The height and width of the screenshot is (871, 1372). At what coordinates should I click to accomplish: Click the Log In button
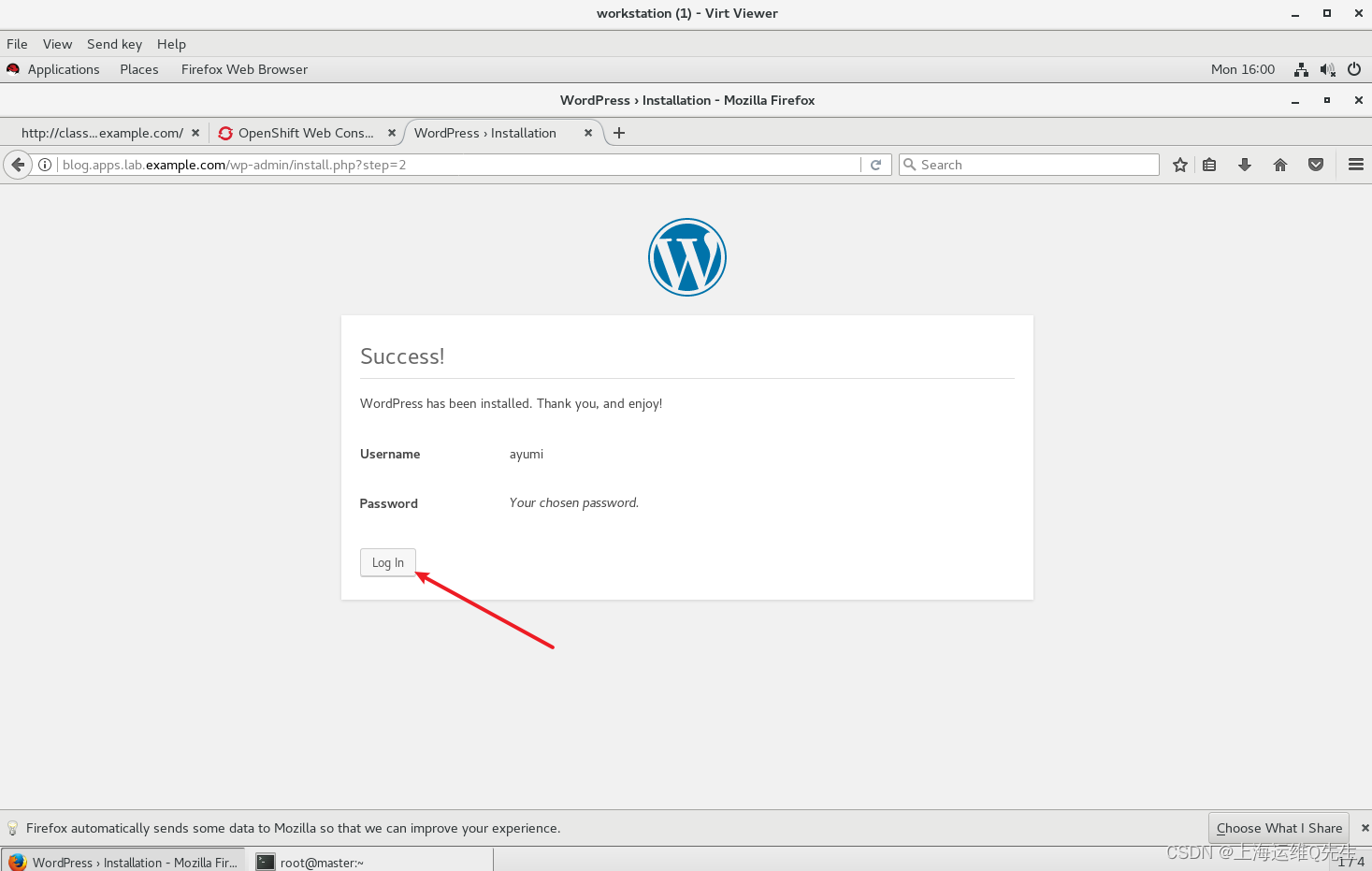coord(388,562)
